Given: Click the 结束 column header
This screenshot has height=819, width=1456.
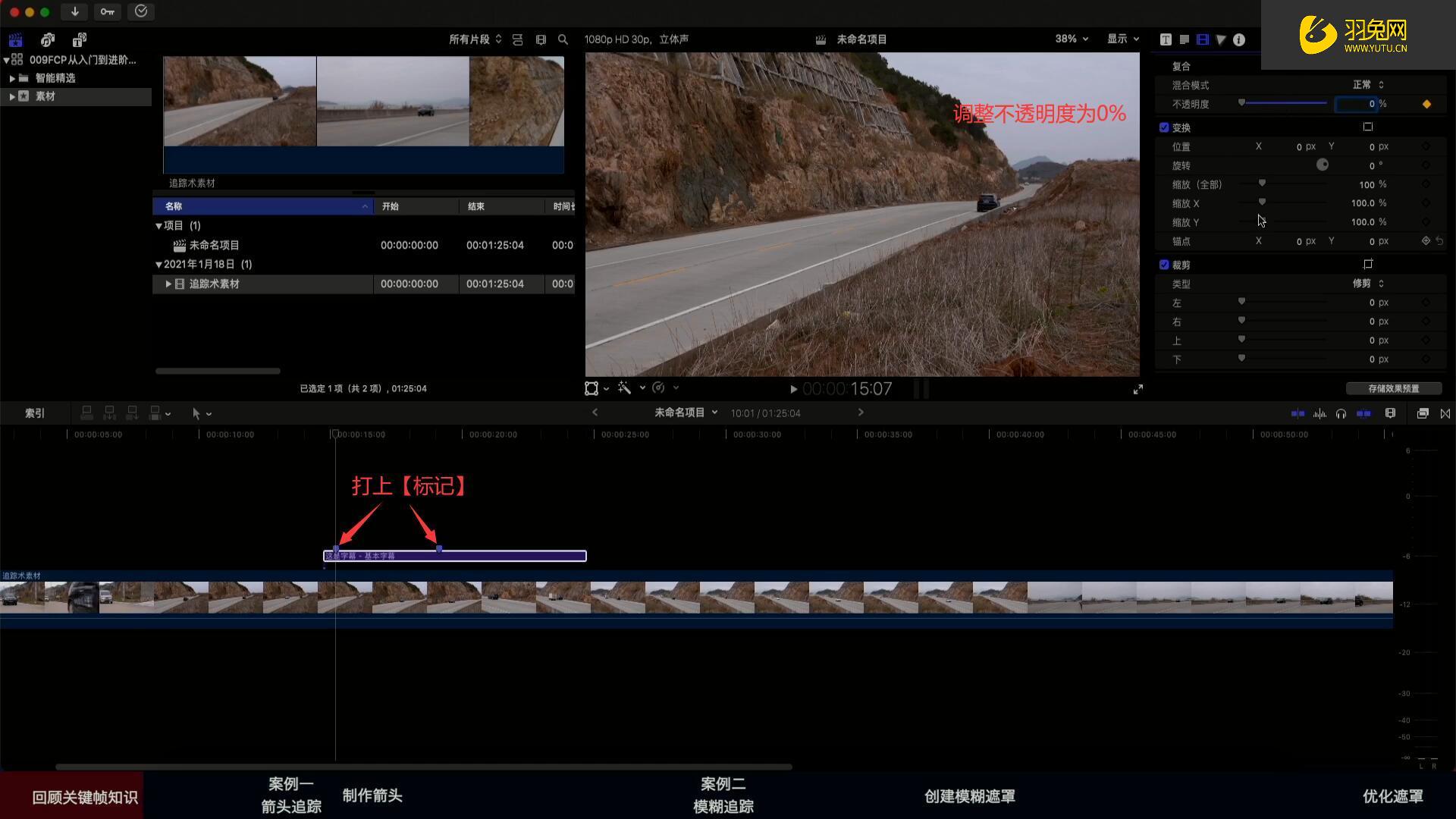Looking at the screenshot, I should click(x=501, y=206).
